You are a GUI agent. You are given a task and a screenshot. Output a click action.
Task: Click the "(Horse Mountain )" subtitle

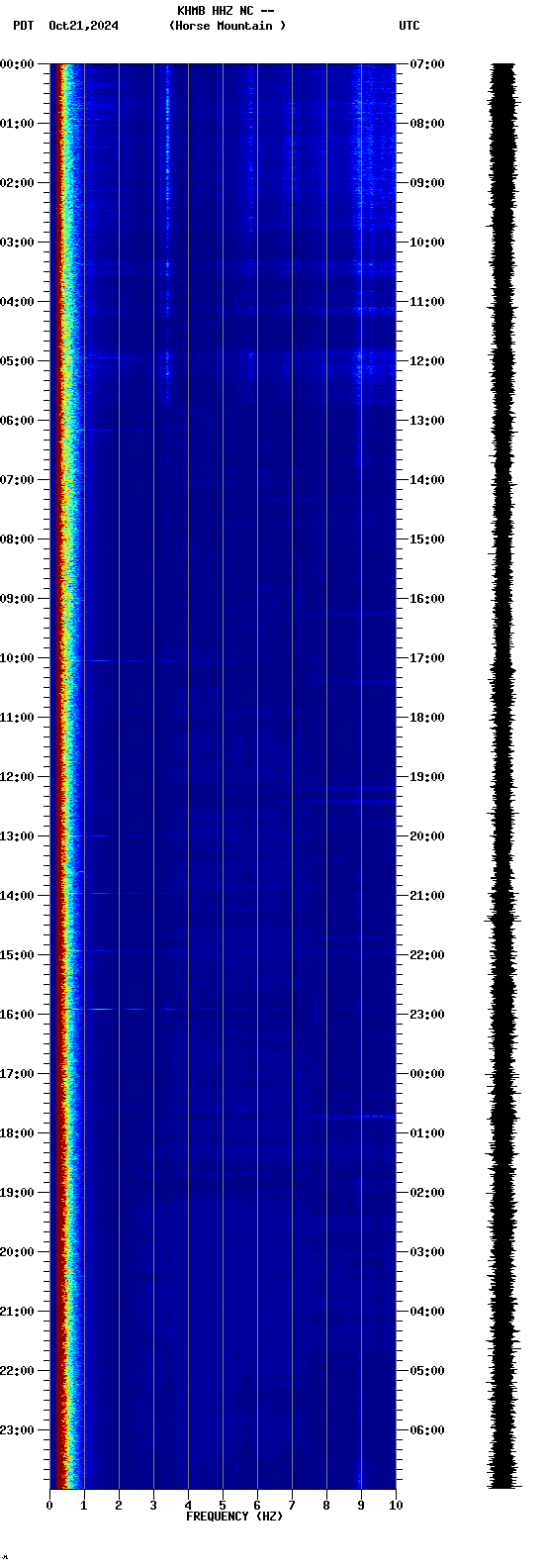[227, 26]
